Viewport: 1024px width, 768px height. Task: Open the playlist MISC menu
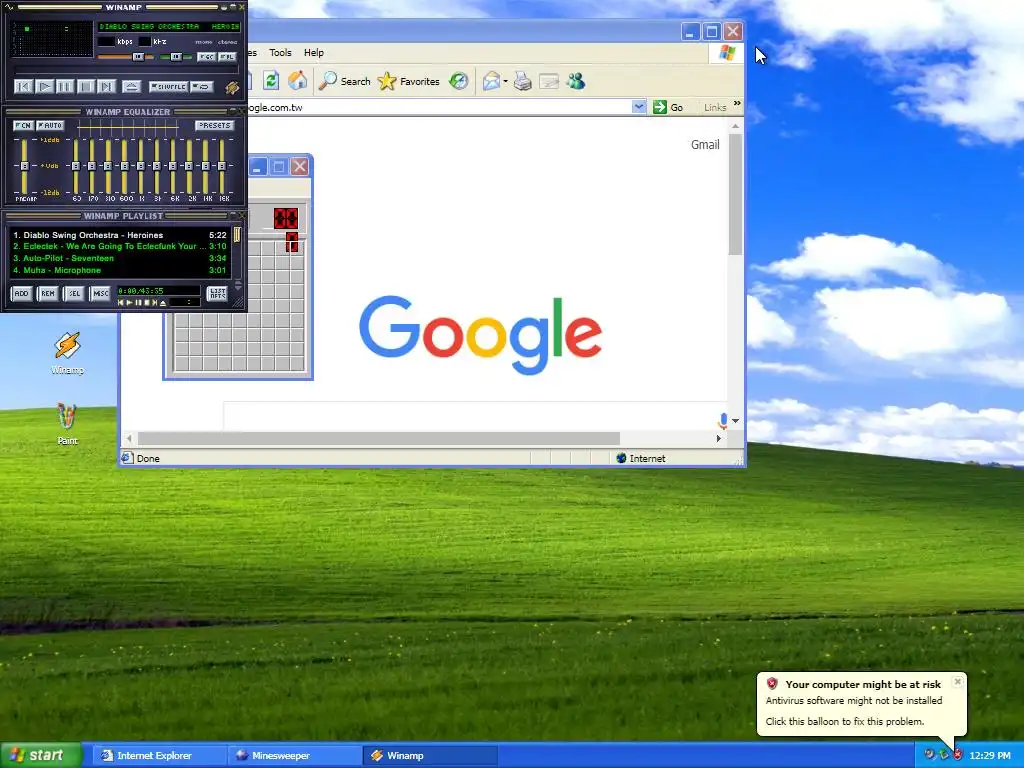pyautogui.click(x=101, y=294)
